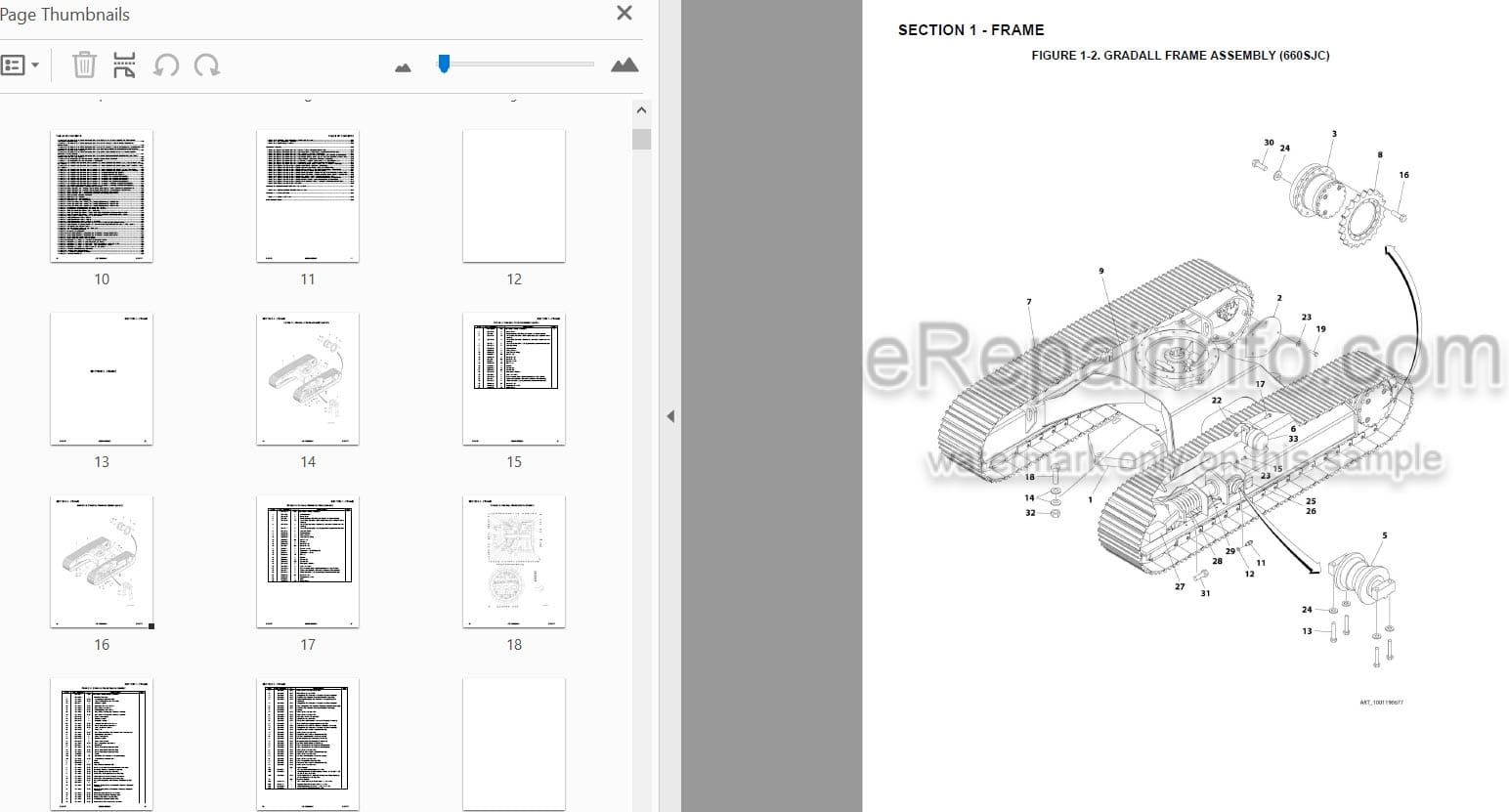Rotate pages counterclockwise
Image resolution: width=1509 pixels, height=812 pixels.
click(166, 65)
